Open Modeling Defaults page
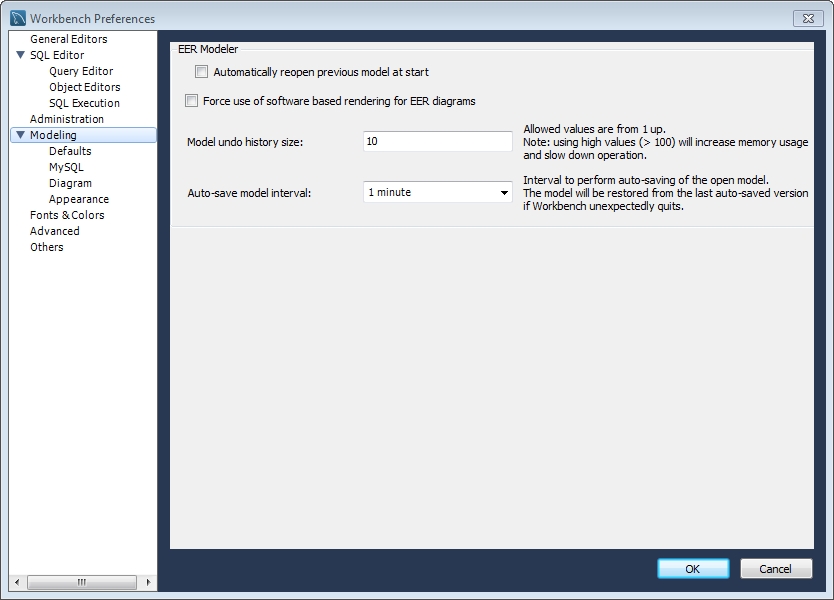Screen dimensions: 834x600 70,151
